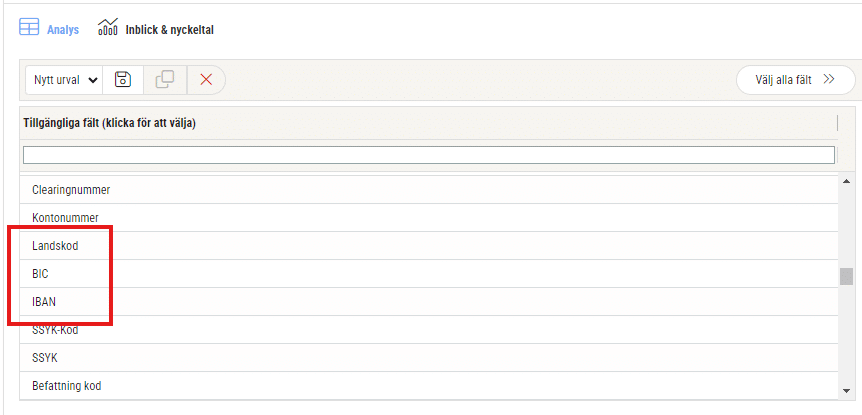Click the double chevron on Välj alla fält
Image resolution: width=862 pixels, height=415 pixels.
(x=829, y=80)
